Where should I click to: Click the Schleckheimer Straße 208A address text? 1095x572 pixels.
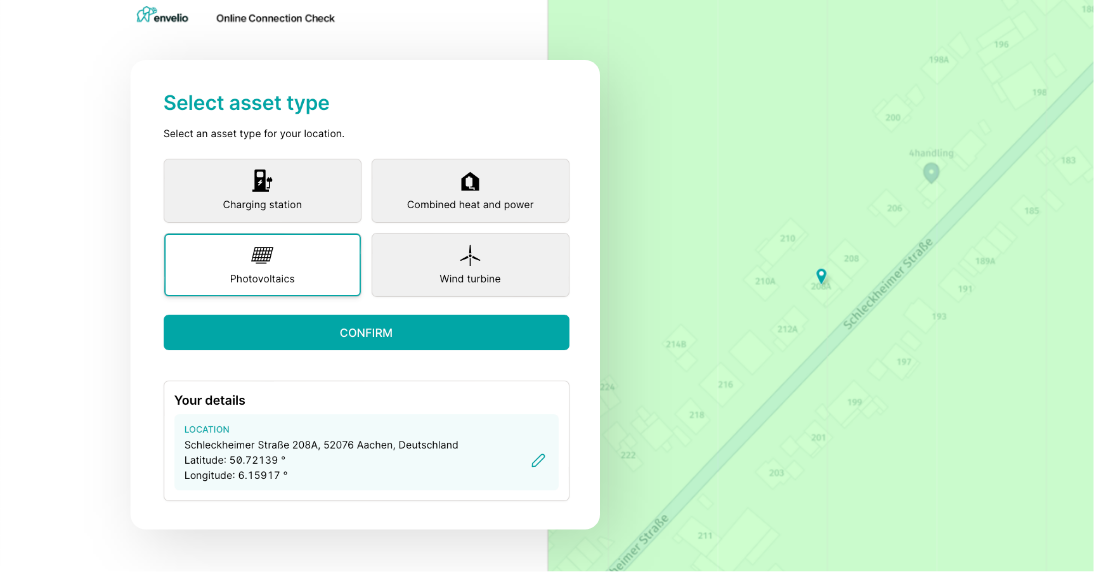(x=321, y=445)
